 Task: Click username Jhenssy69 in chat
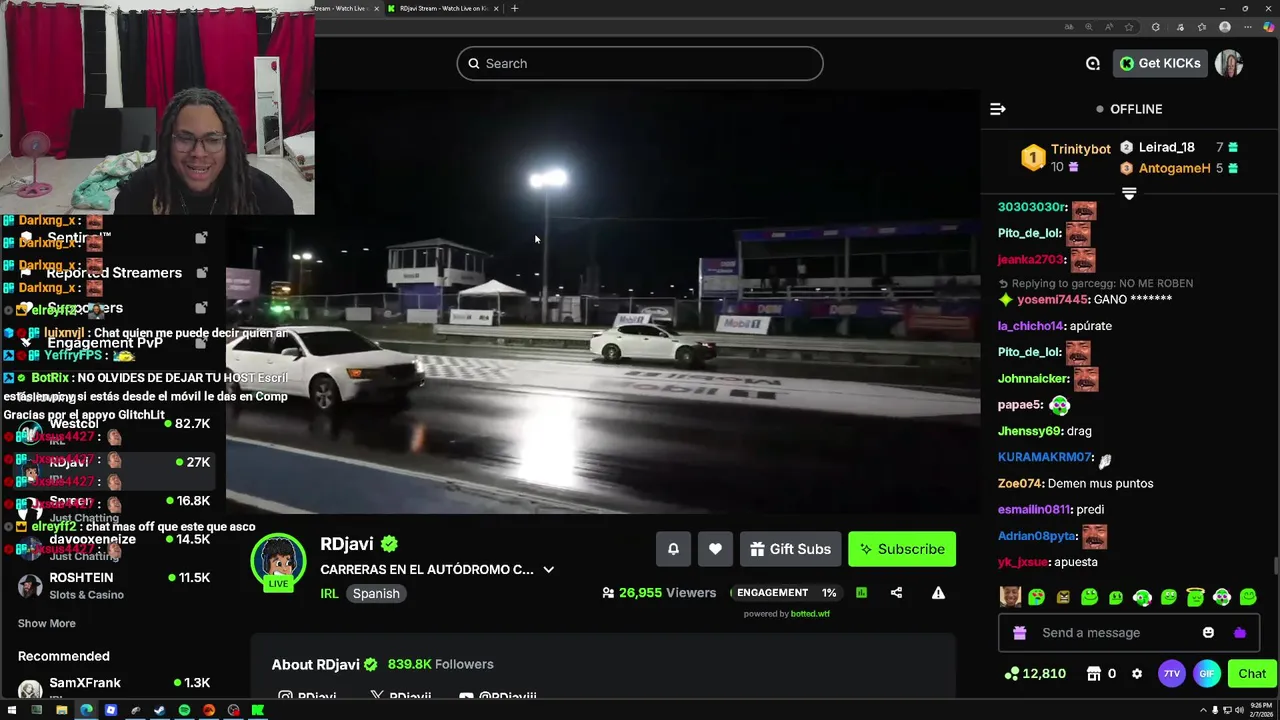(1030, 431)
